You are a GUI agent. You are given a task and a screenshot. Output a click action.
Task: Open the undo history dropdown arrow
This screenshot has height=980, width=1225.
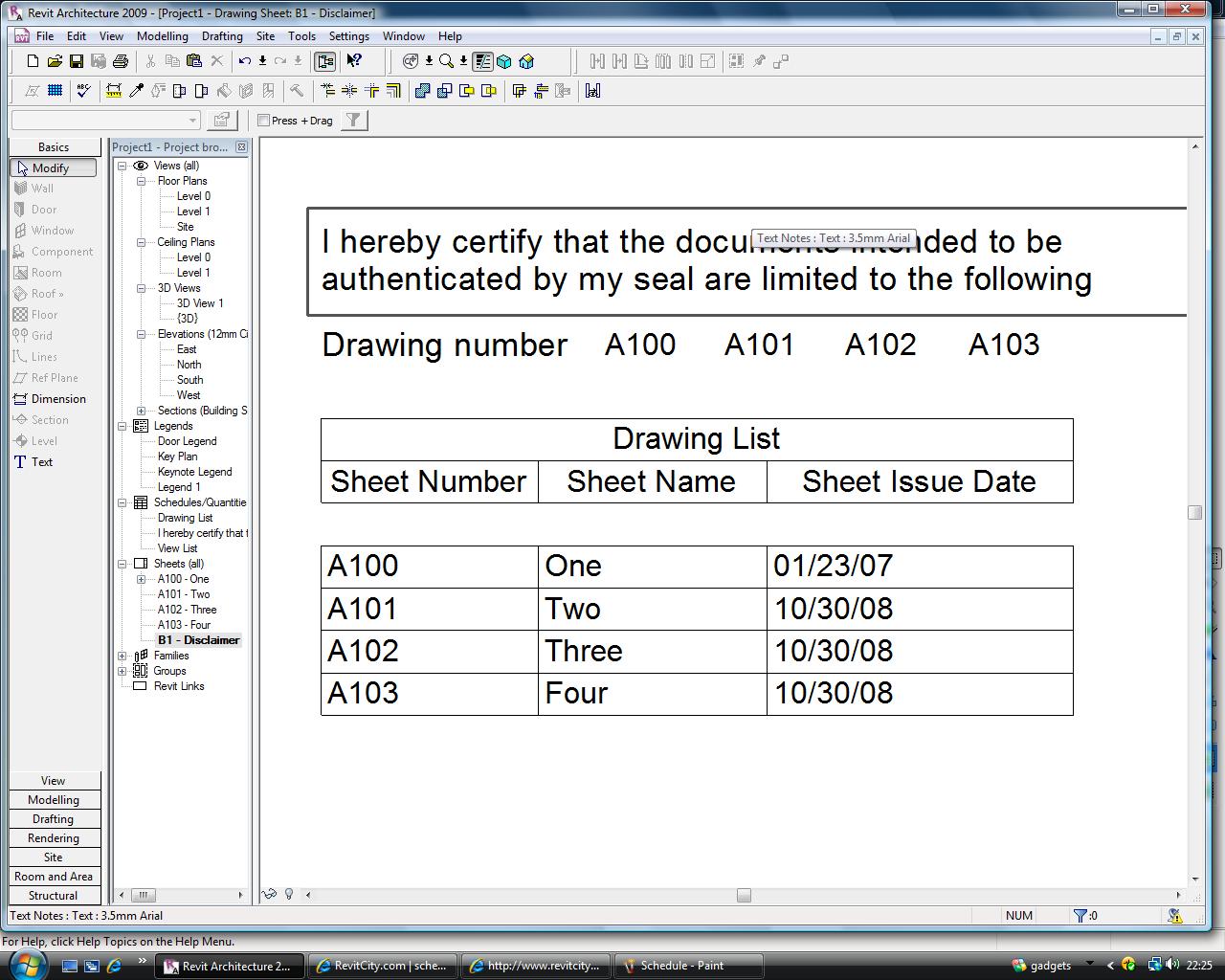pos(262,61)
